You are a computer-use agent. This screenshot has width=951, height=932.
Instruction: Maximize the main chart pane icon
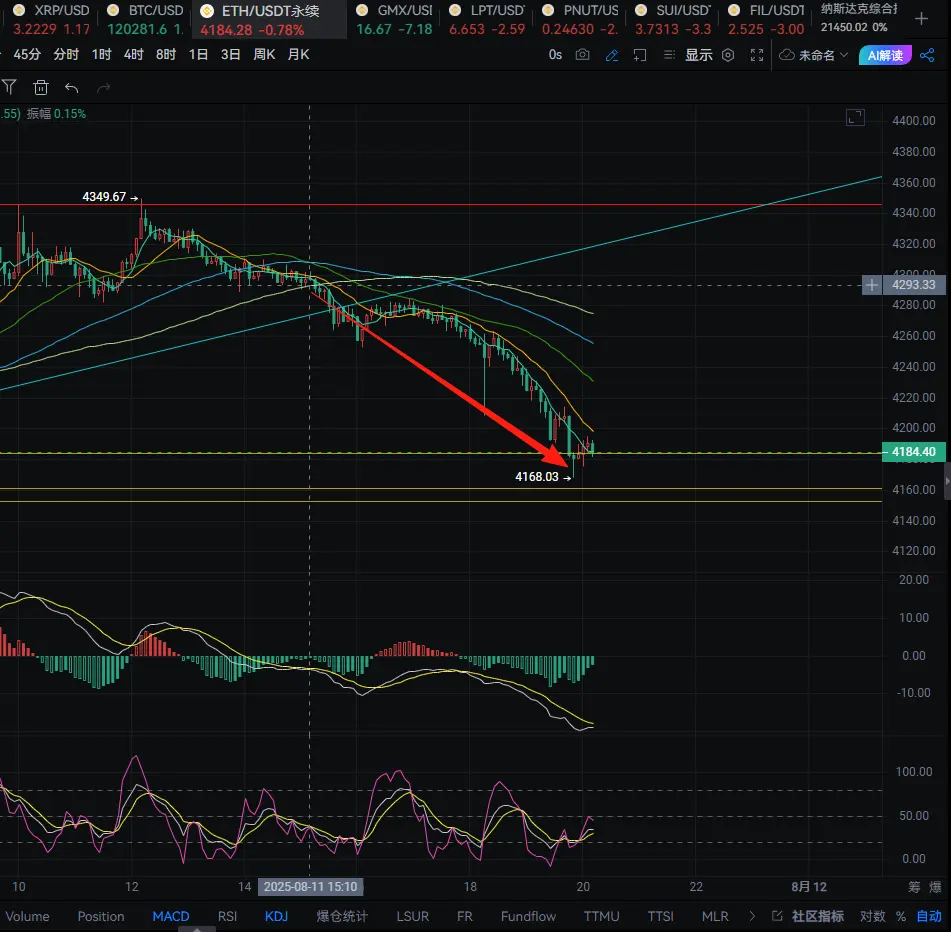[x=855, y=117]
